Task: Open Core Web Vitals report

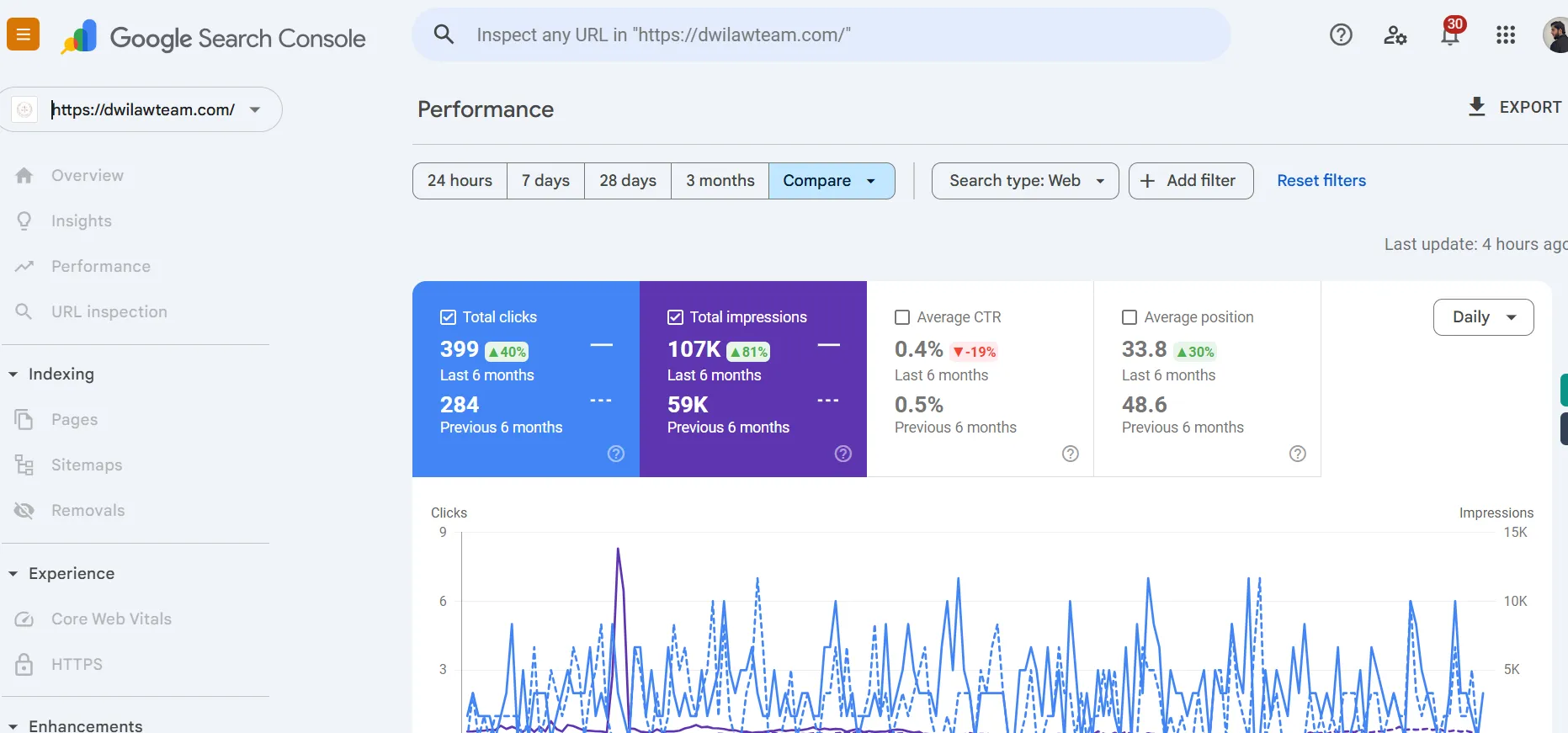Action: (x=111, y=619)
